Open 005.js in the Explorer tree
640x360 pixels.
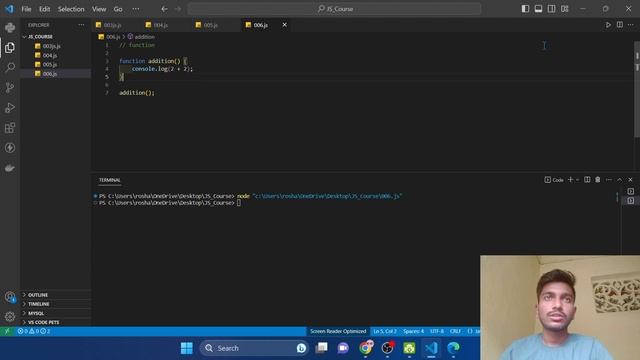click(x=50, y=64)
